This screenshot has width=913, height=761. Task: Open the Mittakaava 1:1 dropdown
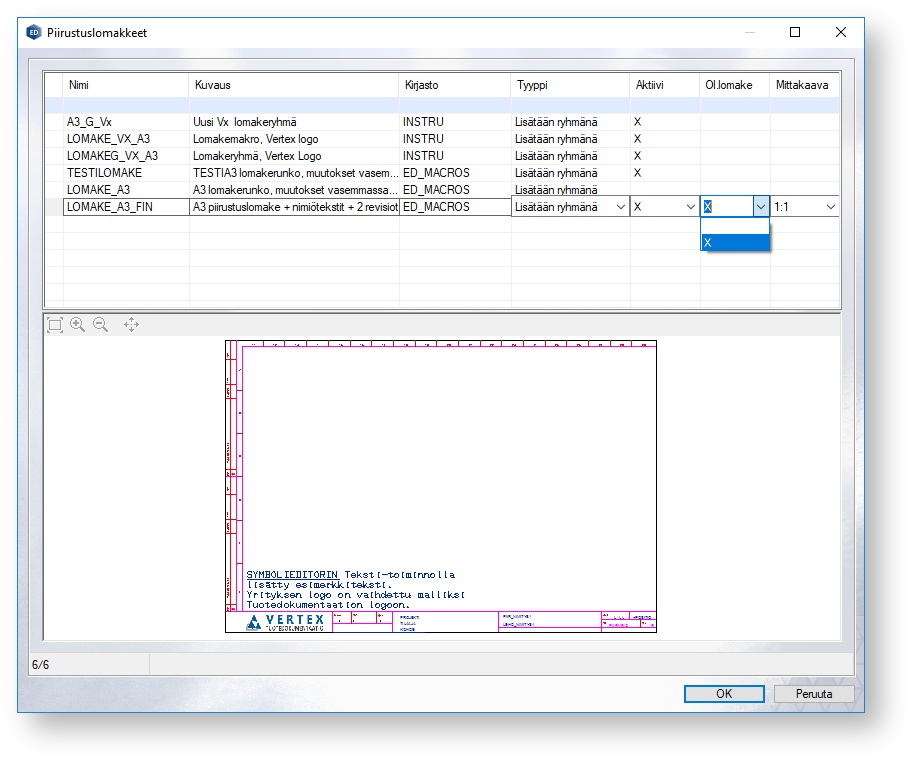pos(830,207)
